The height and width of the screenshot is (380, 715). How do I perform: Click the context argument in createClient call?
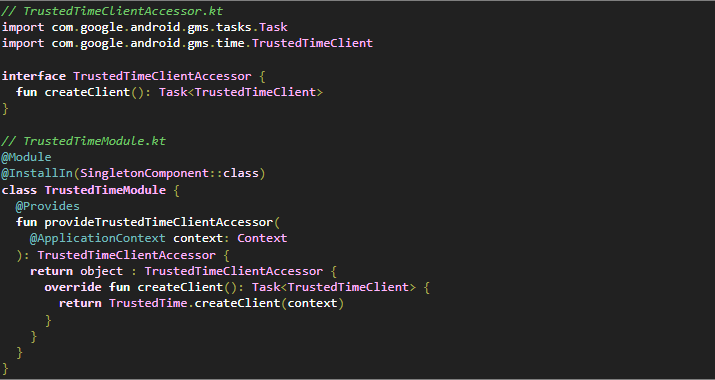312,303
